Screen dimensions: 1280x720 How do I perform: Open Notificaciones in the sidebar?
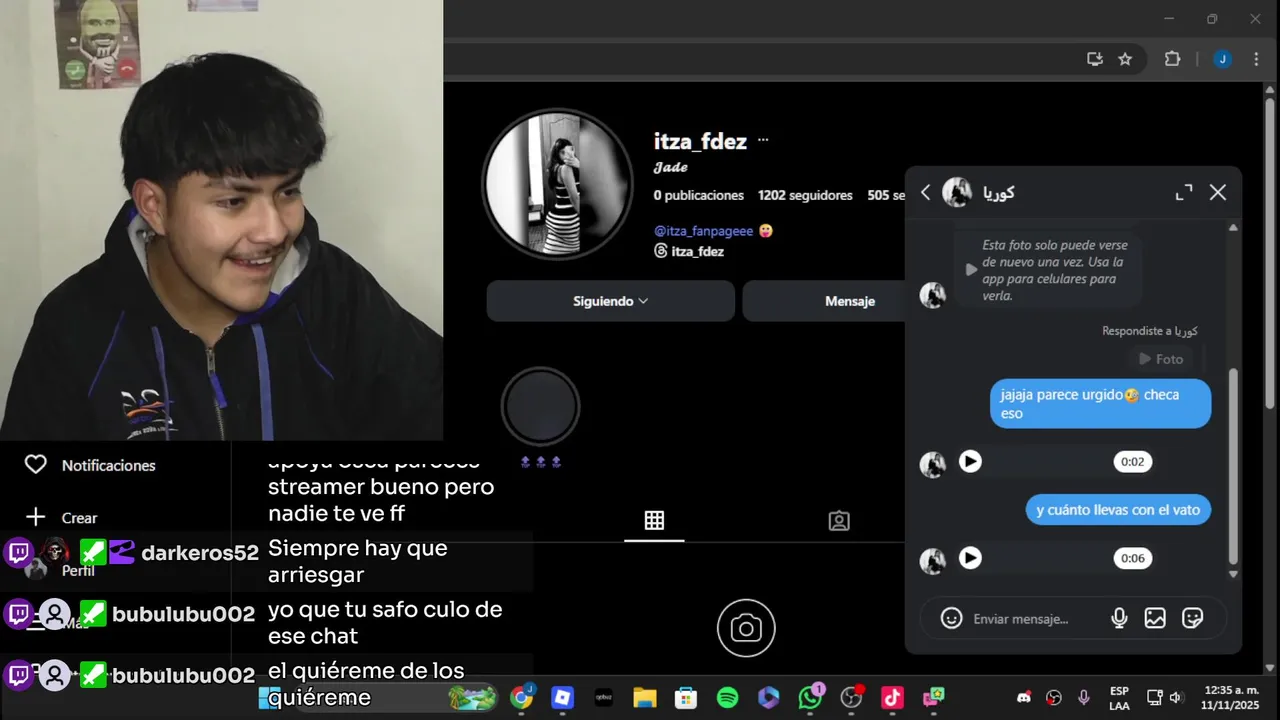tap(90, 465)
